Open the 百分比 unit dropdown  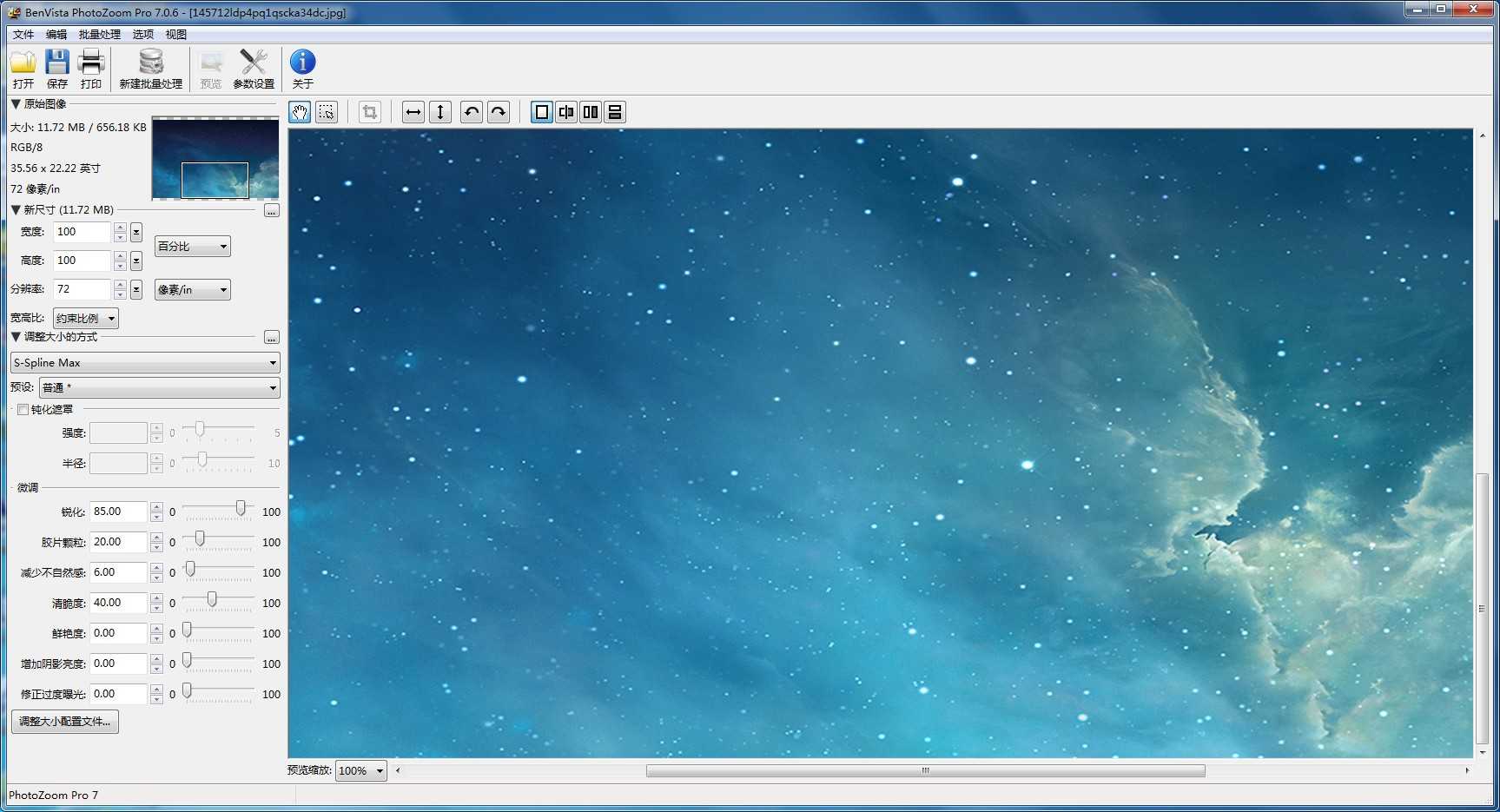pyautogui.click(x=193, y=247)
